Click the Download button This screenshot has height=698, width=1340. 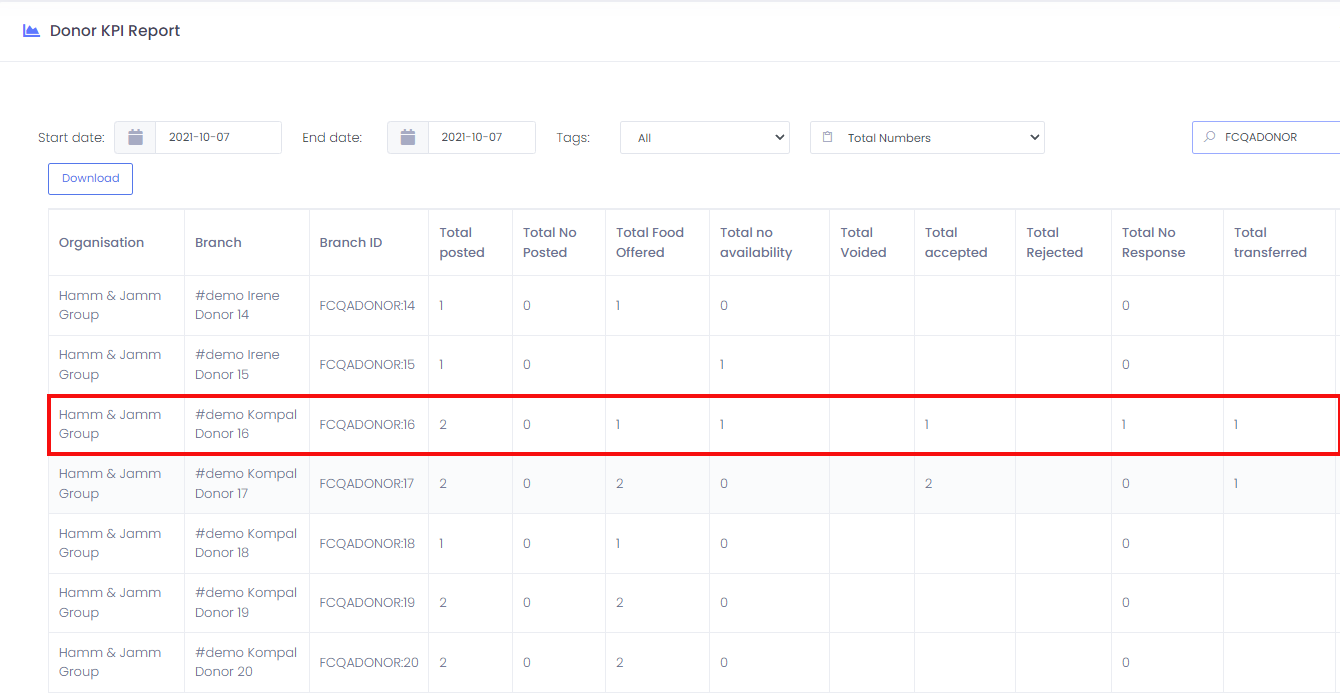pyautogui.click(x=90, y=178)
